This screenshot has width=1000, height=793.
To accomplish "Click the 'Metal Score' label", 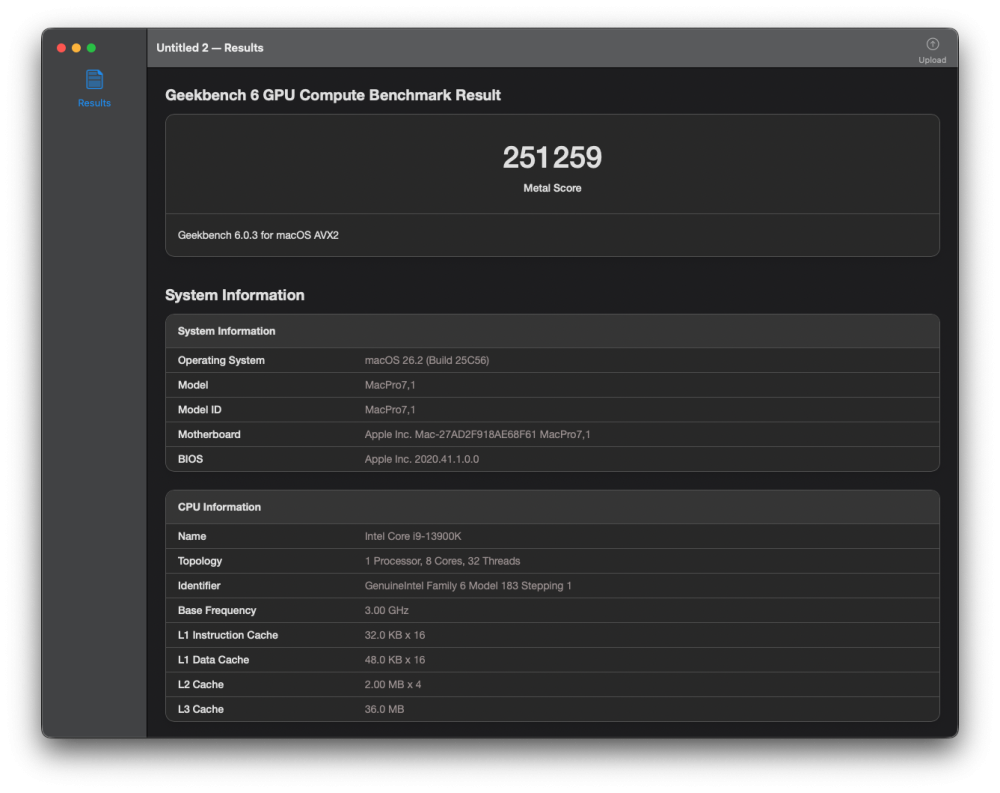I will (x=552, y=188).
